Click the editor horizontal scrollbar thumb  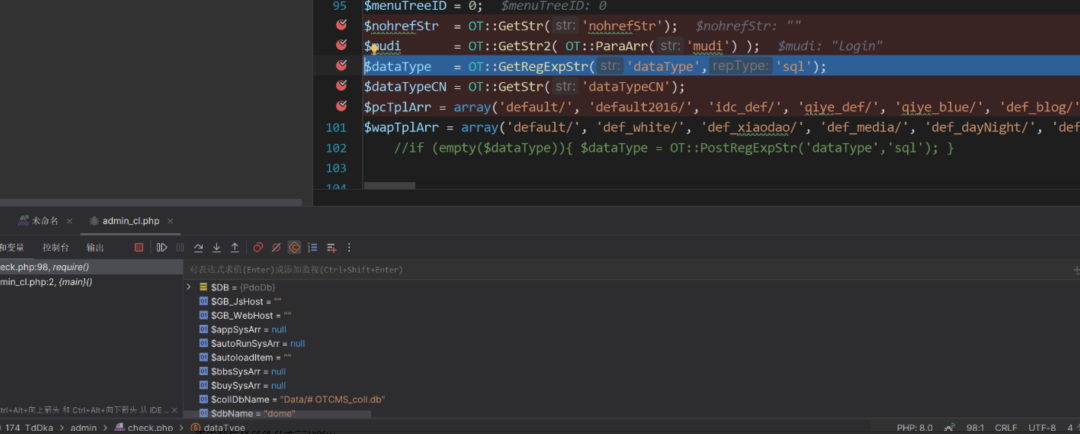(389, 185)
